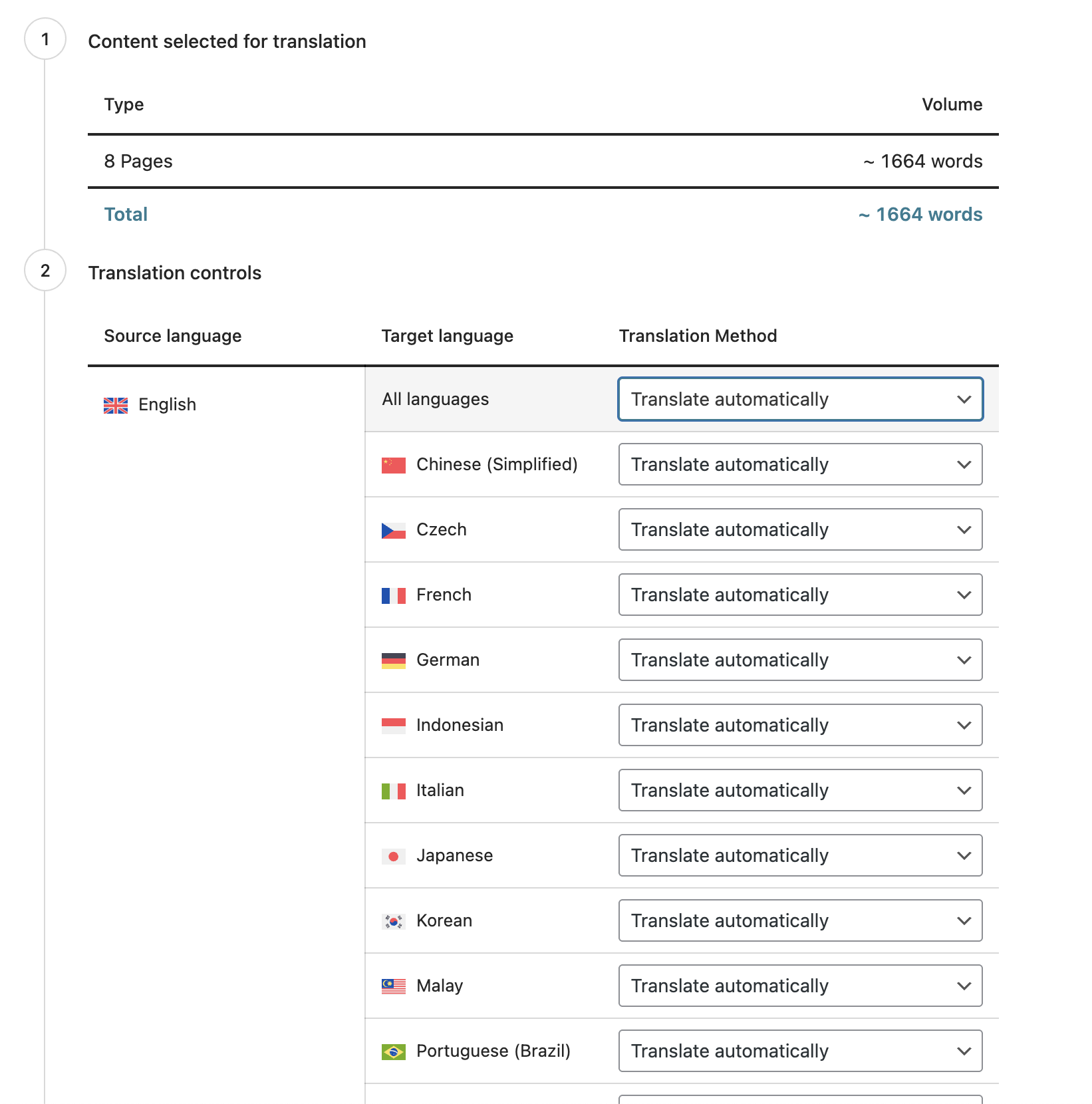Expand the Czech translation method dropdown
This screenshot has height=1104, width=1092.
(801, 529)
